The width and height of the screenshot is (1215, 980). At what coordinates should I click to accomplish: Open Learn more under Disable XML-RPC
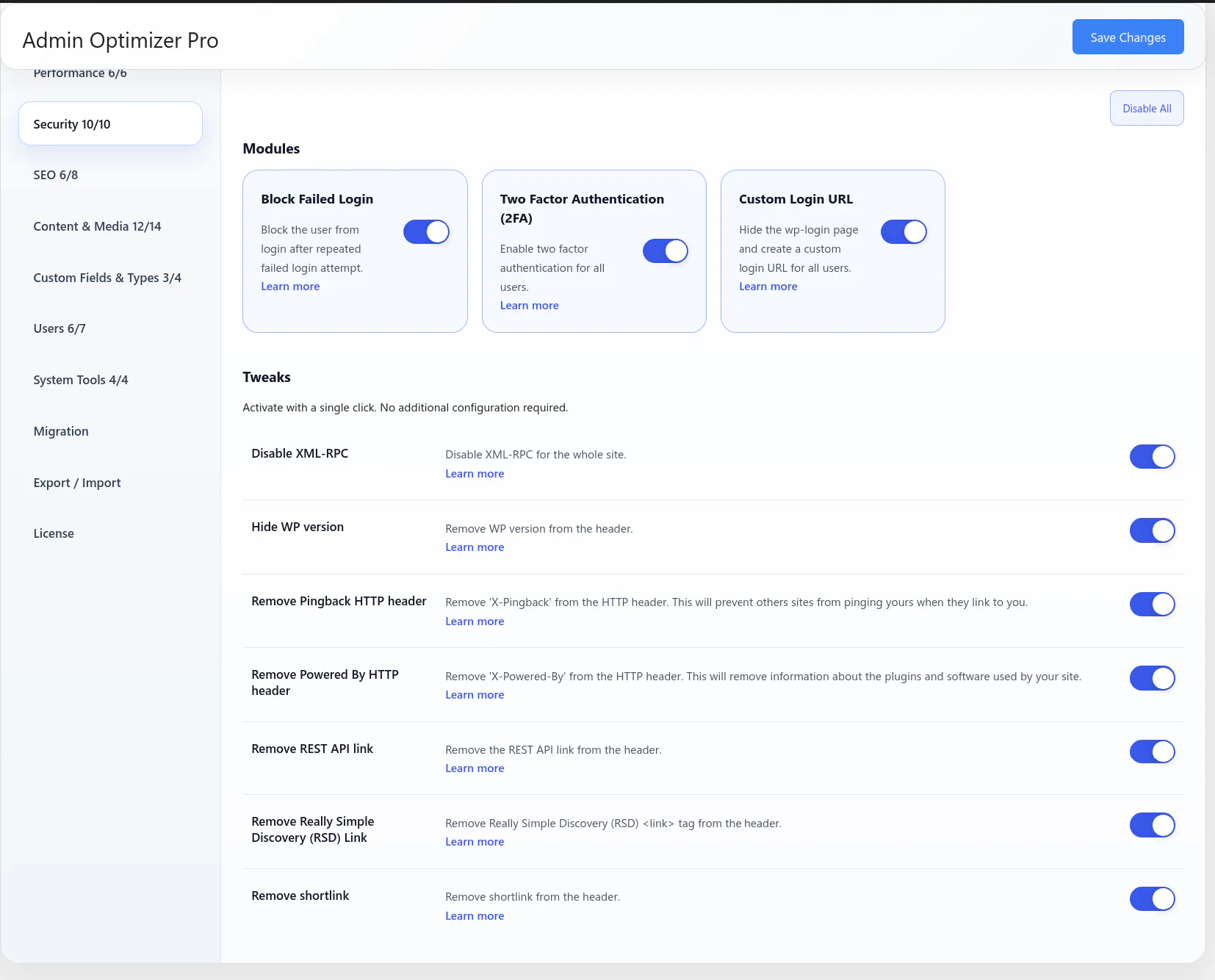point(475,474)
